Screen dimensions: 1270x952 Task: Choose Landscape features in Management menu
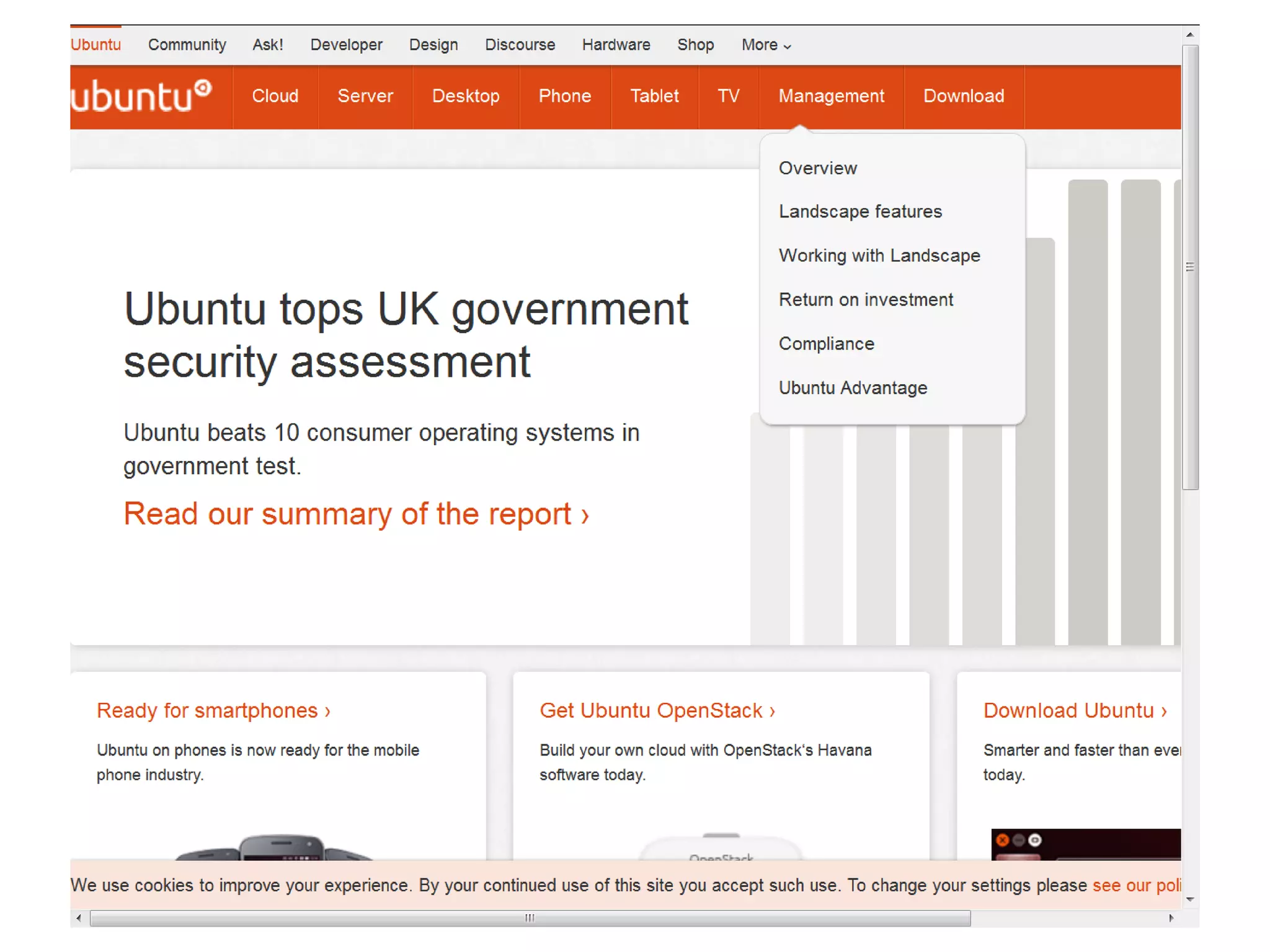pyautogui.click(x=860, y=211)
